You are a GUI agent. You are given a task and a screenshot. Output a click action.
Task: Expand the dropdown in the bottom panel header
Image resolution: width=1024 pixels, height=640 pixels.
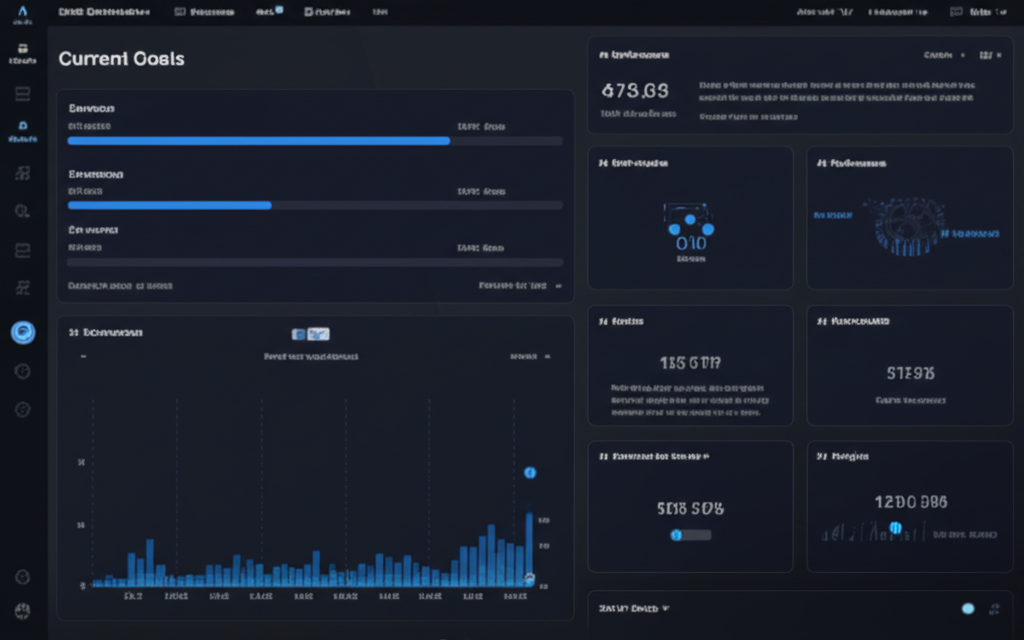pos(634,609)
